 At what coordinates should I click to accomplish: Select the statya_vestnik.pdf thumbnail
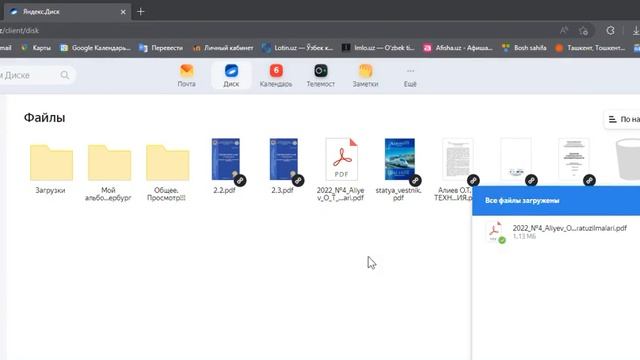pyautogui.click(x=399, y=159)
